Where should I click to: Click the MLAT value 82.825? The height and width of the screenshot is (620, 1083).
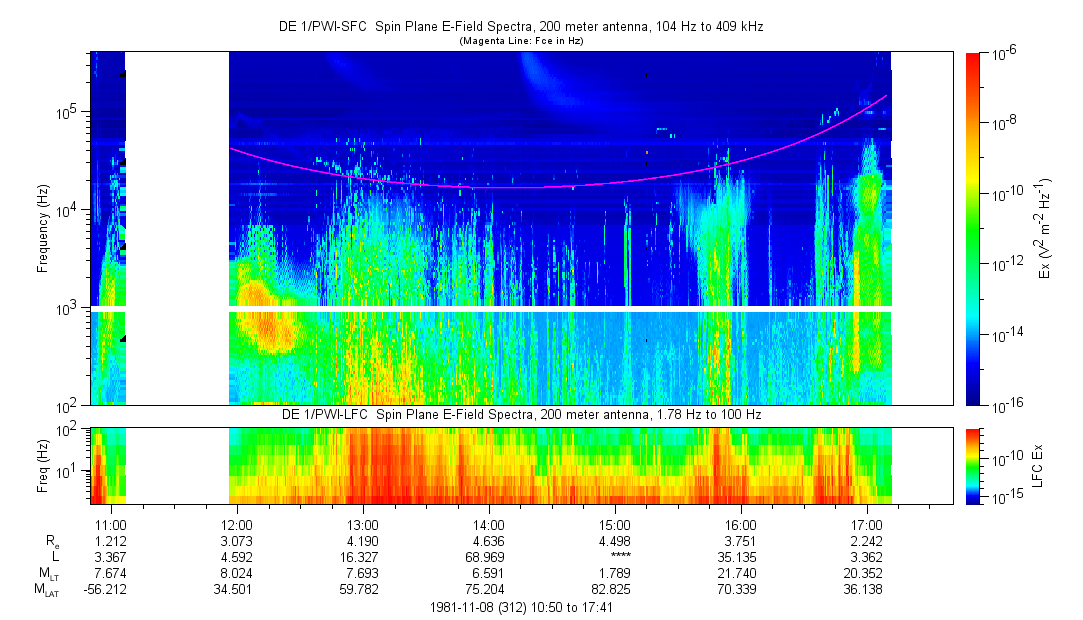click(x=614, y=589)
